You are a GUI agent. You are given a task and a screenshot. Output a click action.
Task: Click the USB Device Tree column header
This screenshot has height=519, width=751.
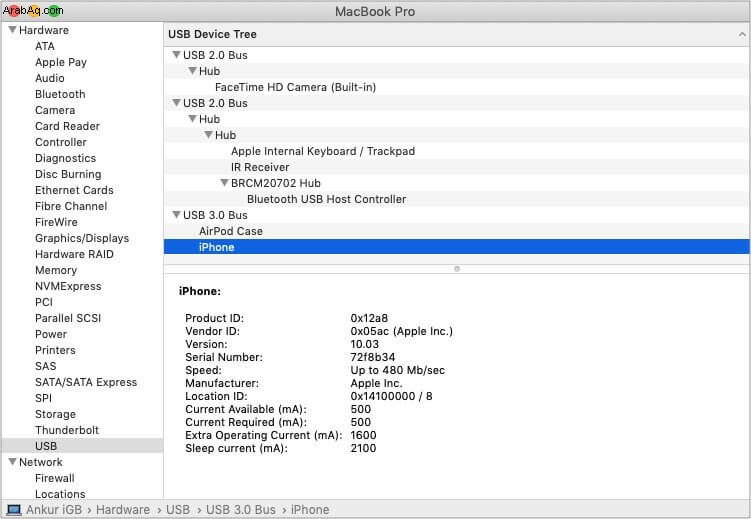(x=456, y=34)
